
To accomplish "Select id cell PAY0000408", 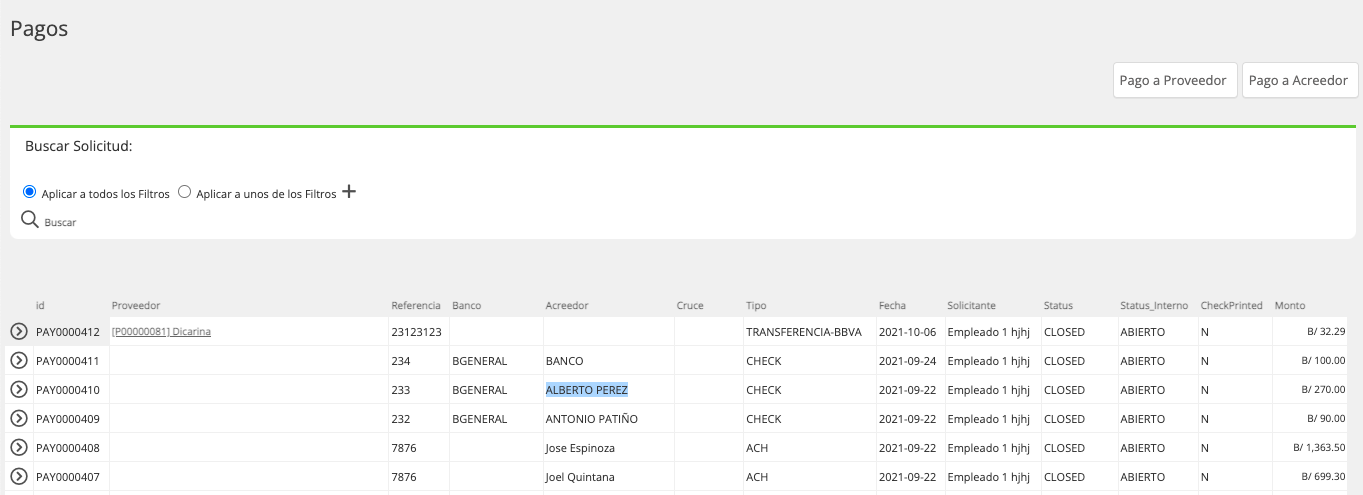I will (x=67, y=448).
